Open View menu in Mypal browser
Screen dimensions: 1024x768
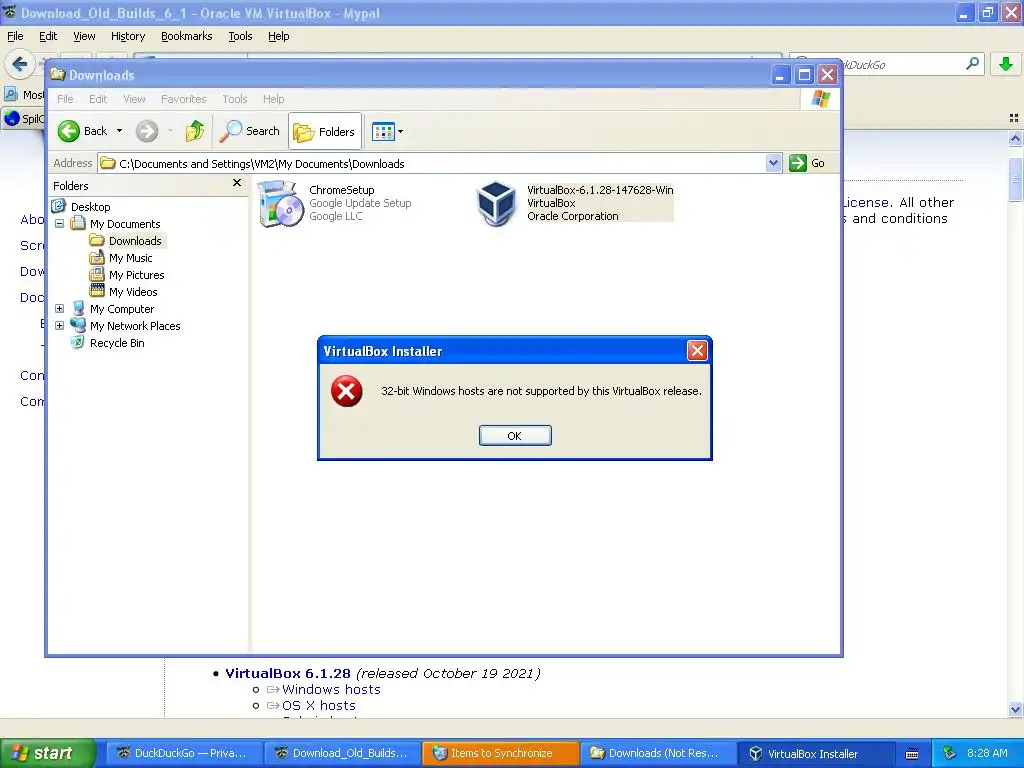[84, 37]
